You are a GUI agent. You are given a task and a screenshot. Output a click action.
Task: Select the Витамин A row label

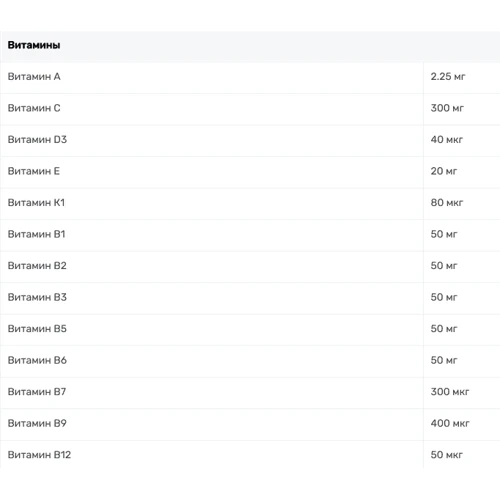tap(34, 76)
